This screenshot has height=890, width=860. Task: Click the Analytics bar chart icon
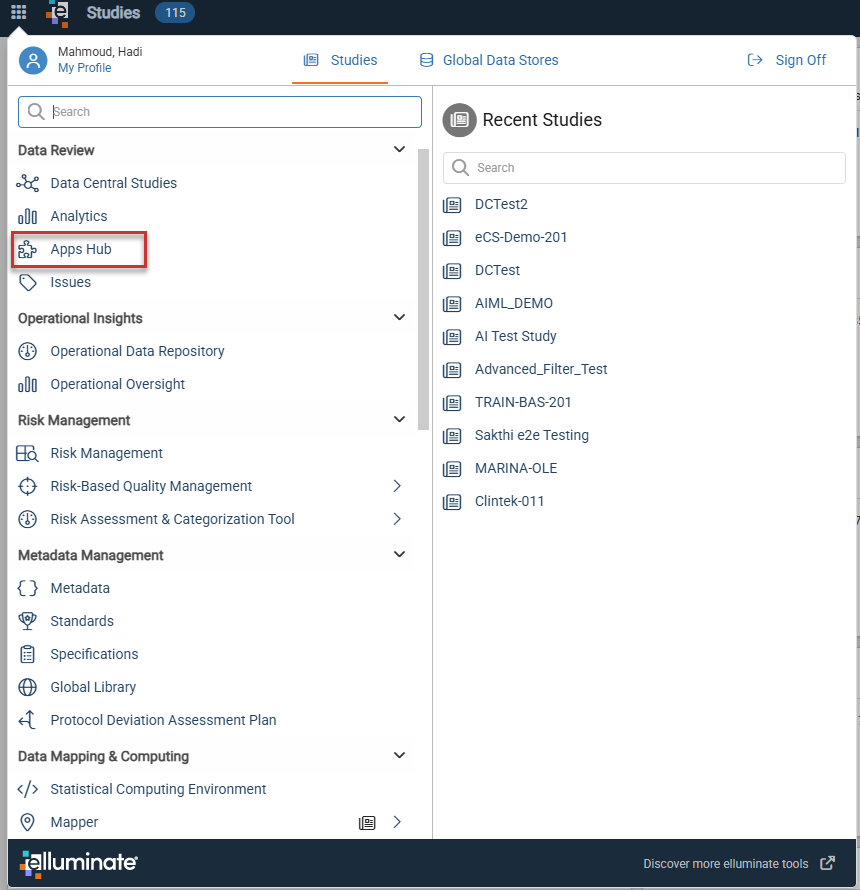tap(27, 216)
